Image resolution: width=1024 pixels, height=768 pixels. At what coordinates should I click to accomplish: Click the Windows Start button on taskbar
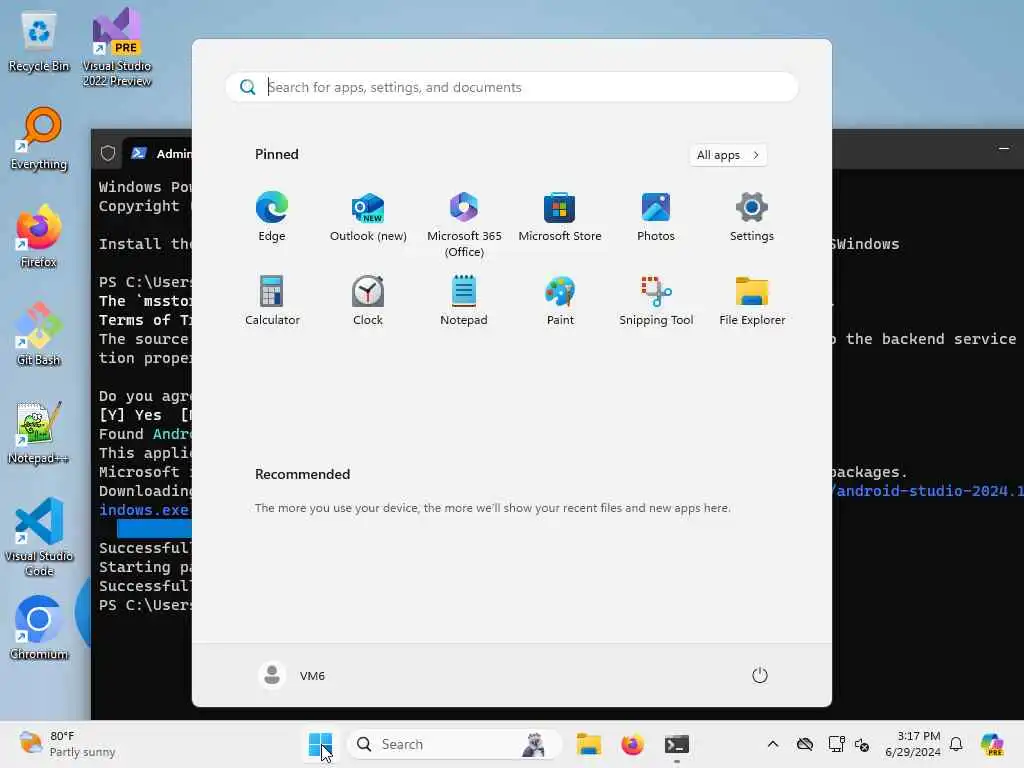point(320,744)
